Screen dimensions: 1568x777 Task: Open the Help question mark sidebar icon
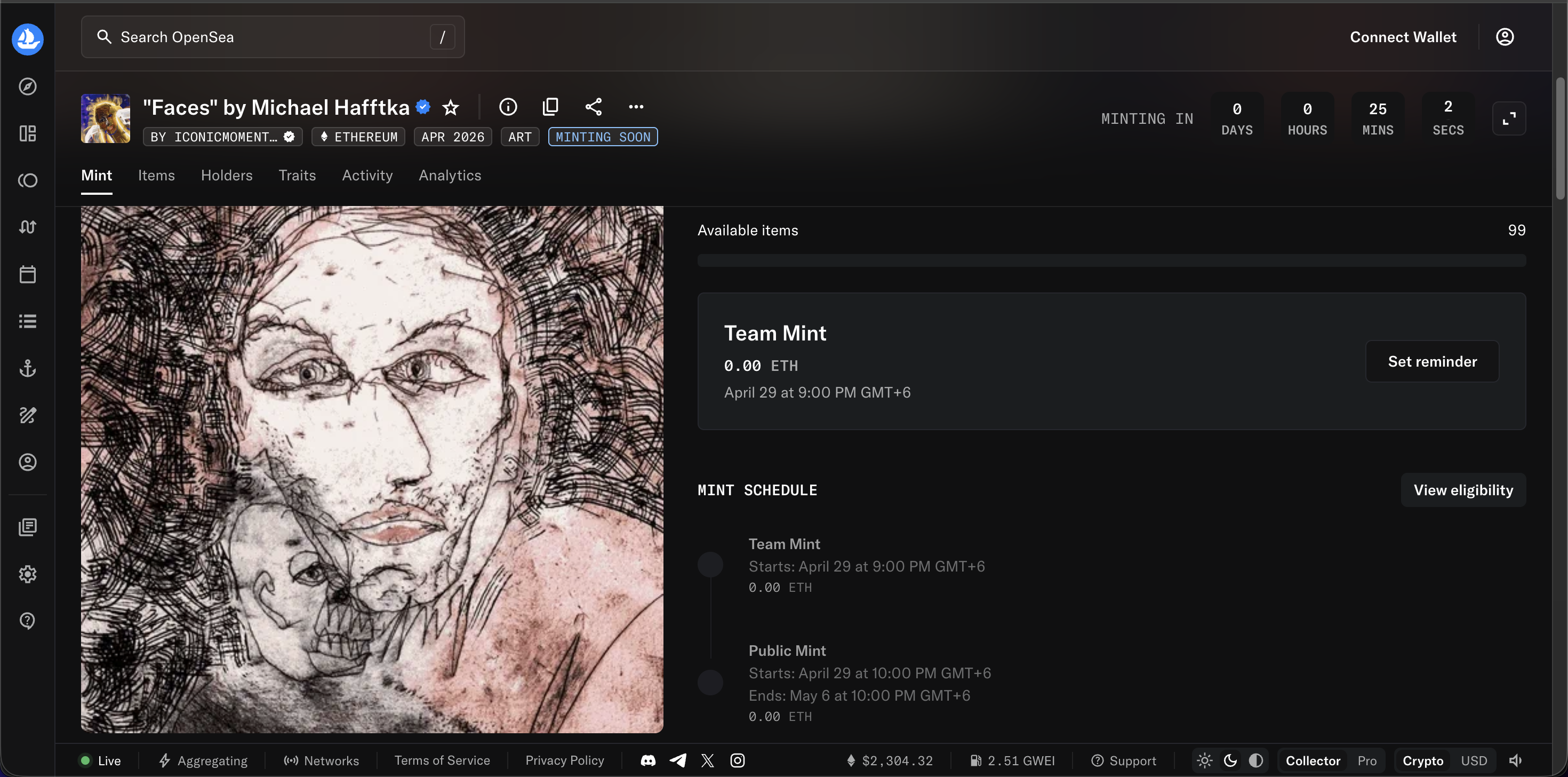click(27, 621)
